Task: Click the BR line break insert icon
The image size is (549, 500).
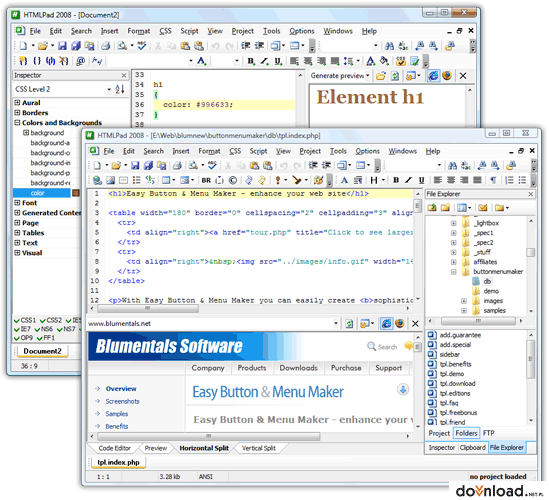Action: pyautogui.click(x=206, y=180)
